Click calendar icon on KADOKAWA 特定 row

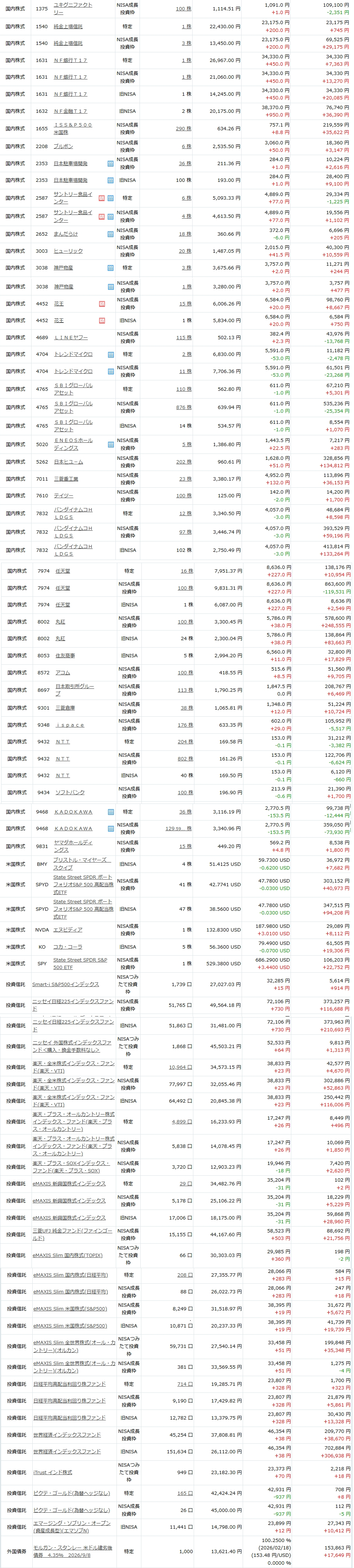tap(110, 812)
